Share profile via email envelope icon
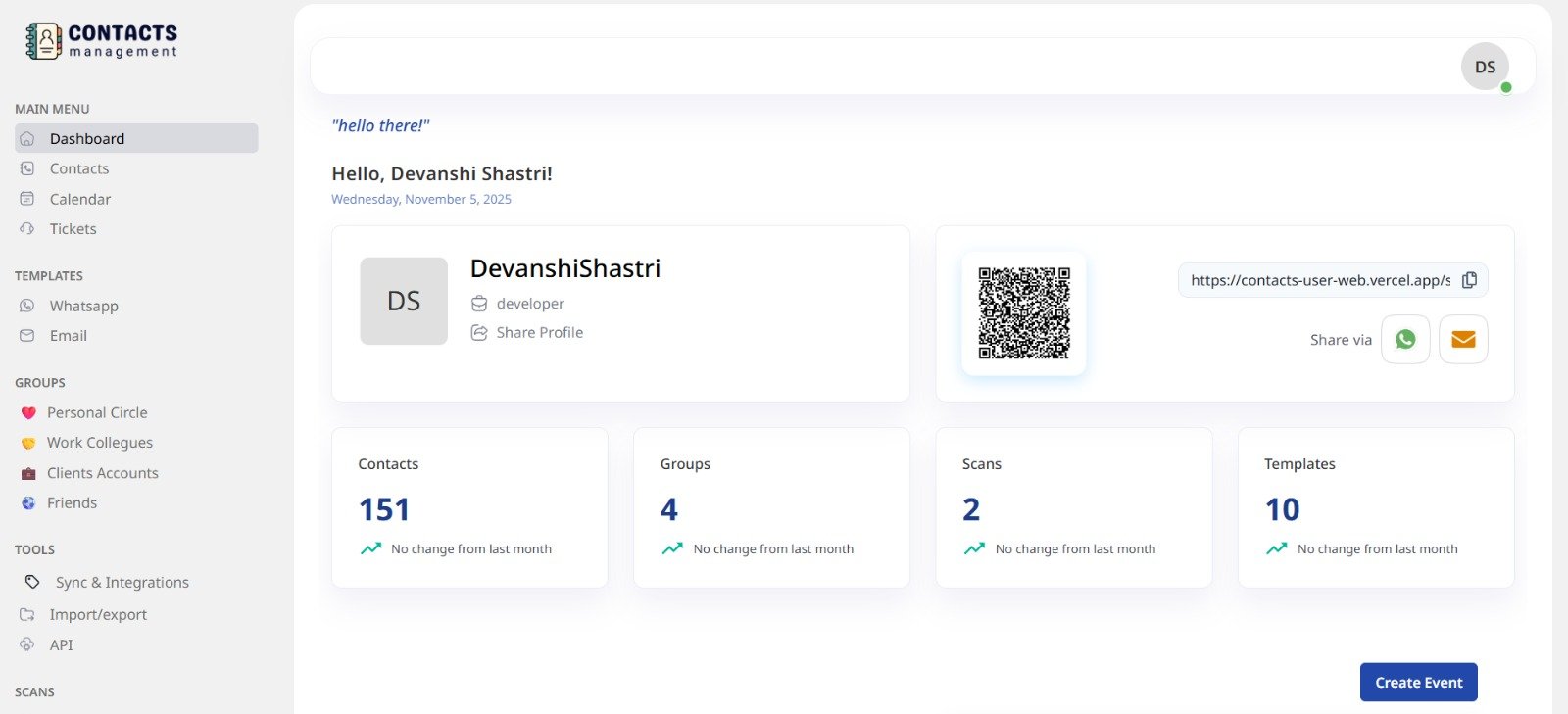The width and height of the screenshot is (1568, 714). [1463, 339]
